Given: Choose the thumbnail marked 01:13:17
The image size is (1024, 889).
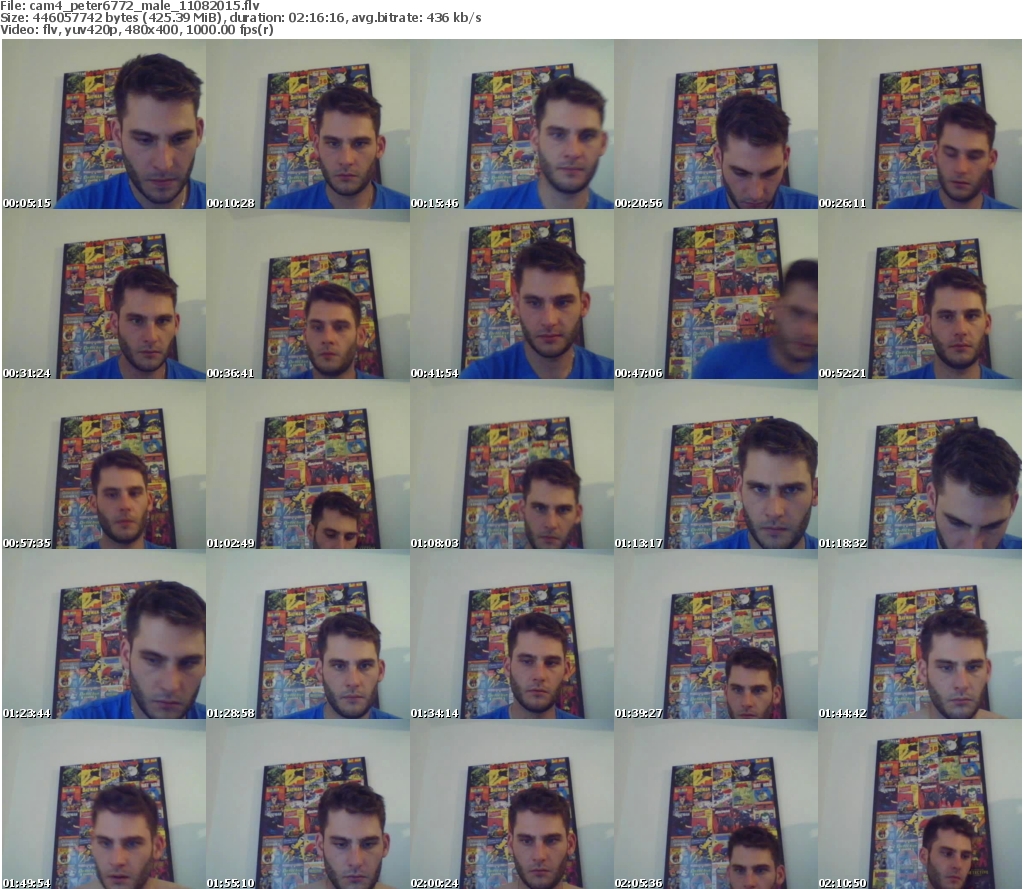Looking at the screenshot, I should pyautogui.click(x=716, y=464).
